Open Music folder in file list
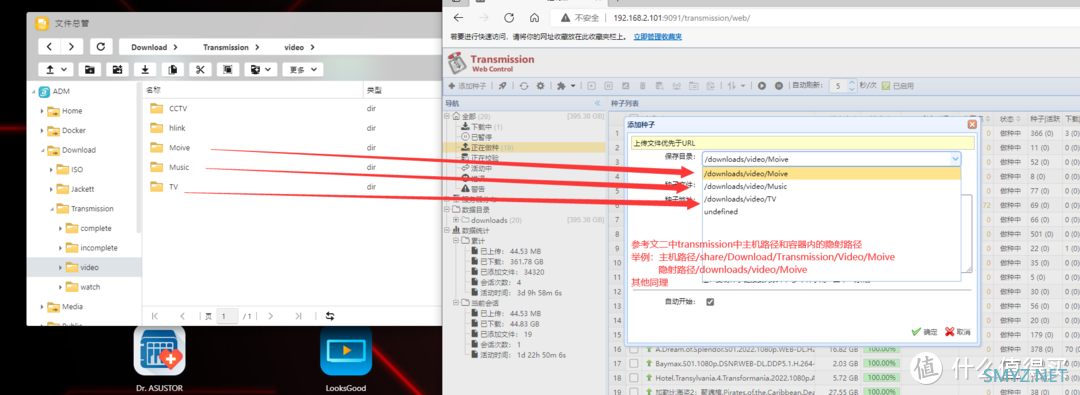The image size is (1080, 395). coord(178,167)
